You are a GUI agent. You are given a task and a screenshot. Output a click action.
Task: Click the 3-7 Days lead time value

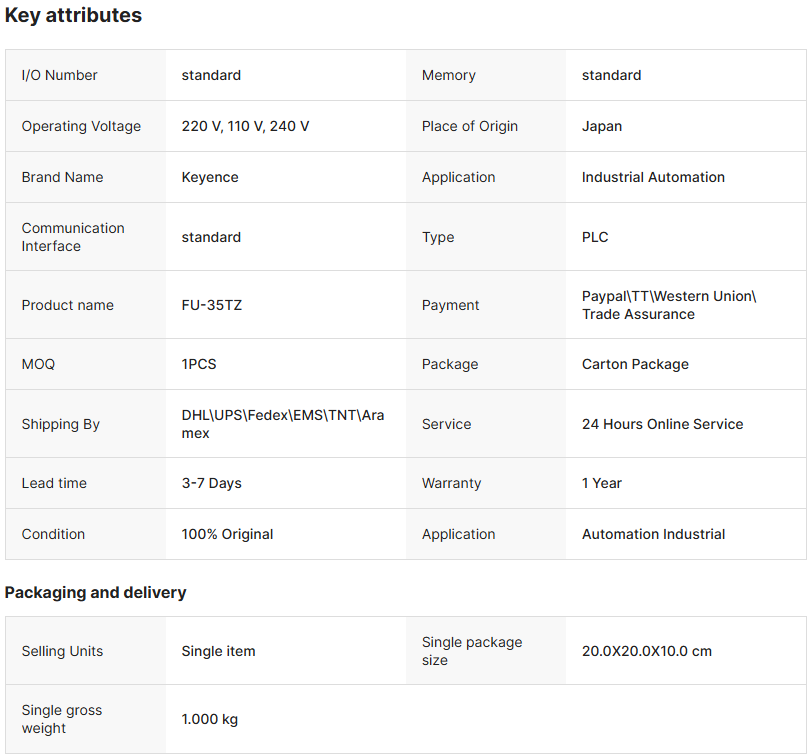click(x=211, y=483)
